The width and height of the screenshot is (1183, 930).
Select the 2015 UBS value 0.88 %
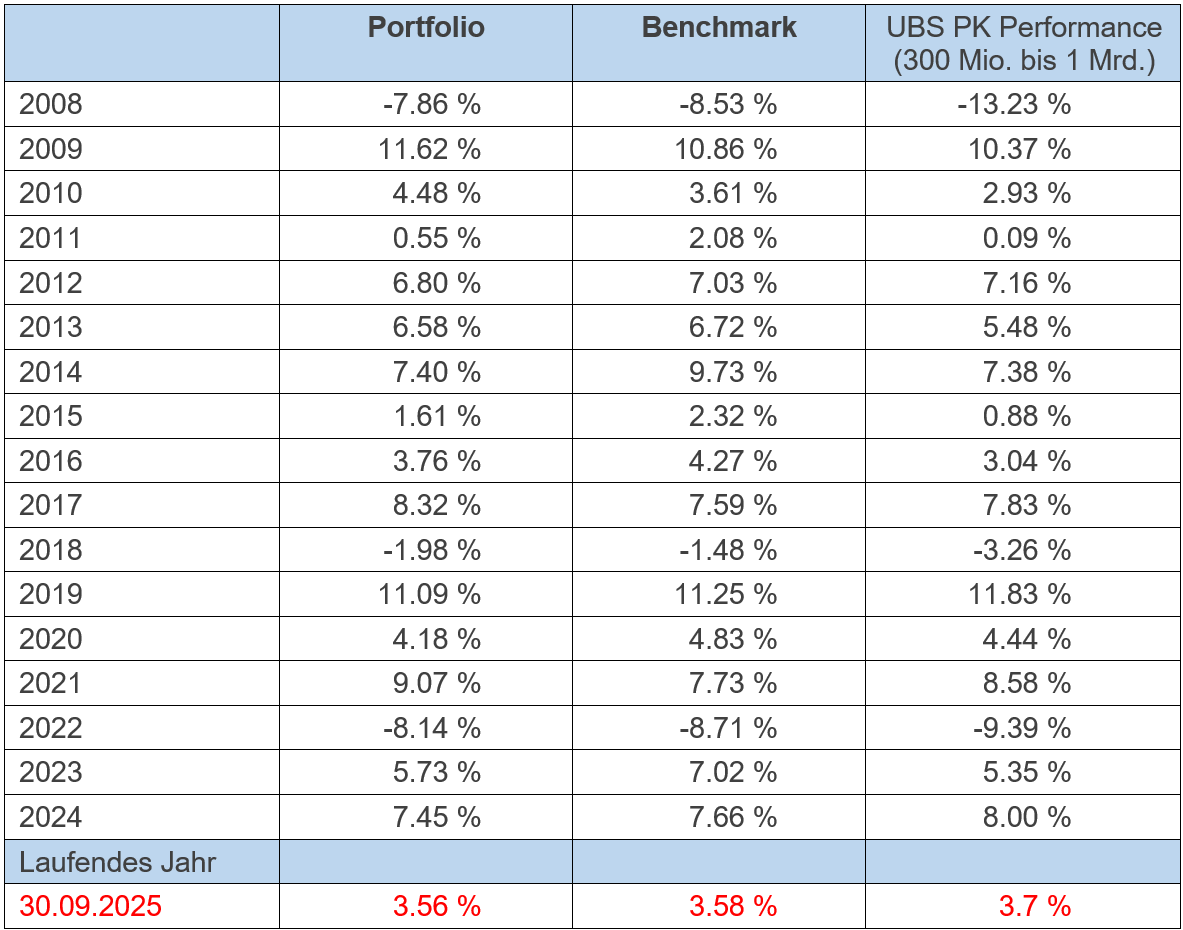coord(1026,417)
